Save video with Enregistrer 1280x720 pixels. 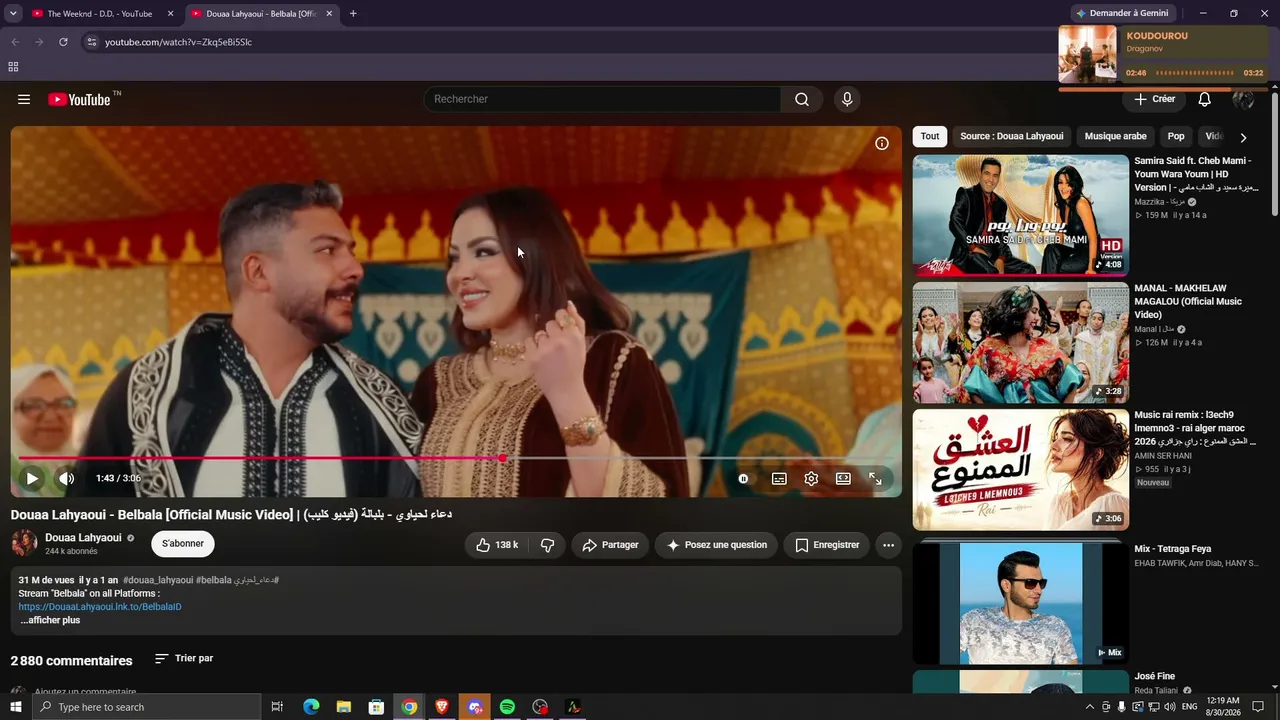(x=827, y=545)
